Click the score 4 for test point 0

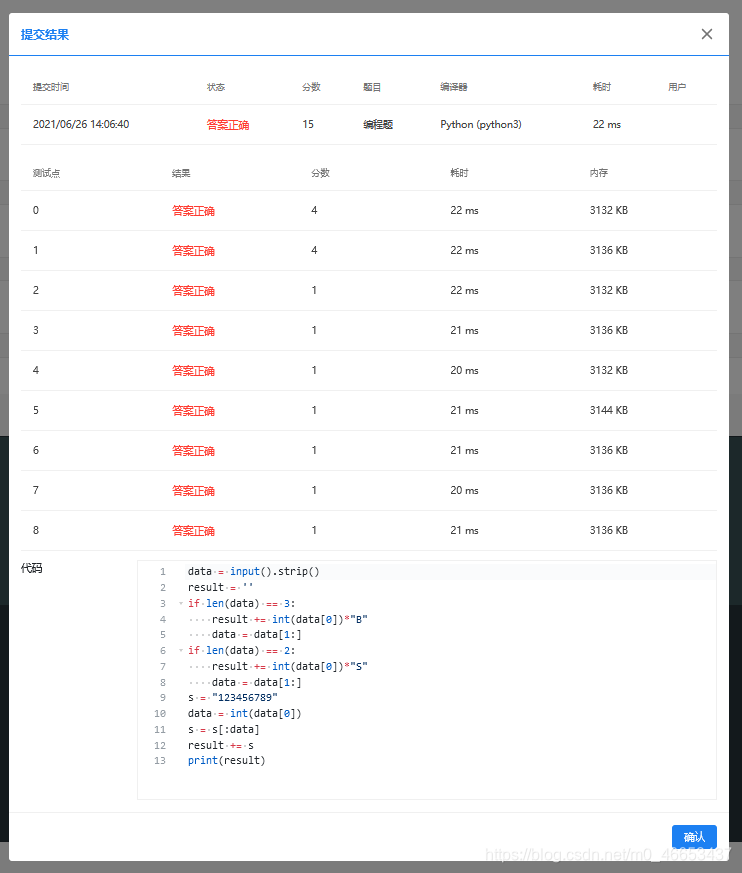(x=314, y=210)
